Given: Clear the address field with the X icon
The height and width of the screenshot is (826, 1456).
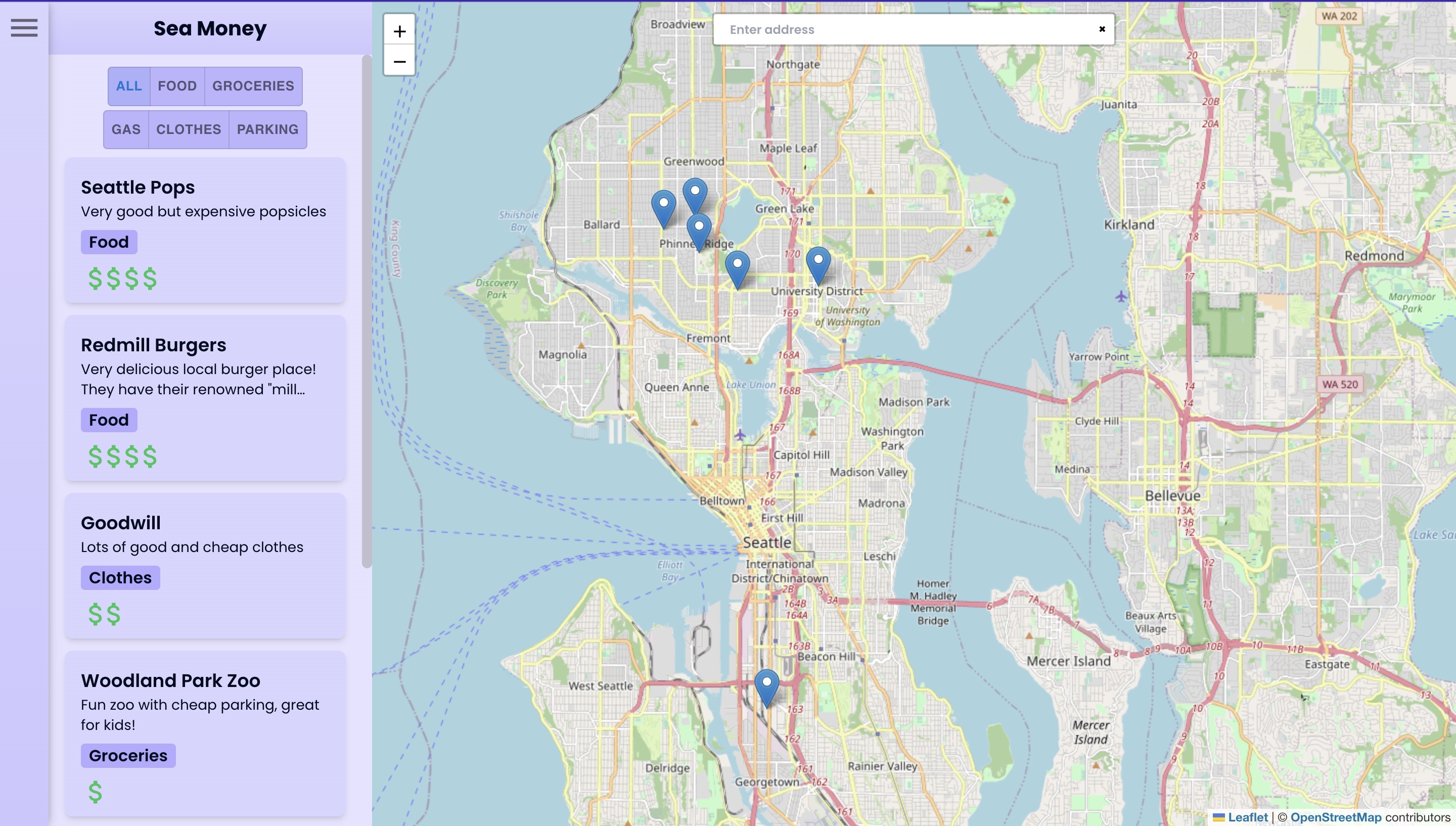Looking at the screenshot, I should coord(1102,29).
